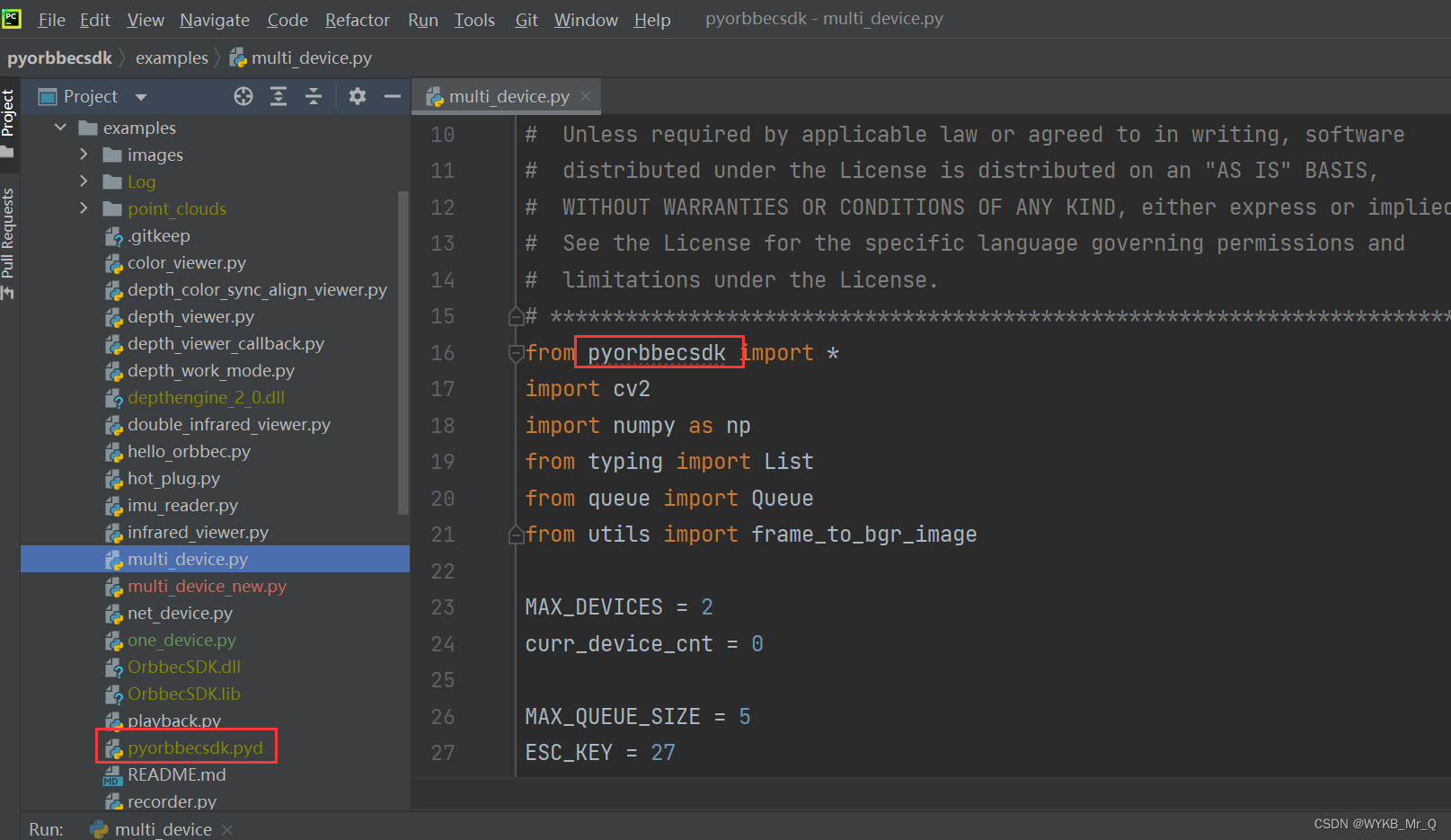Select double_infrared_viewer.py file
1451x840 pixels.
click(229, 424)
